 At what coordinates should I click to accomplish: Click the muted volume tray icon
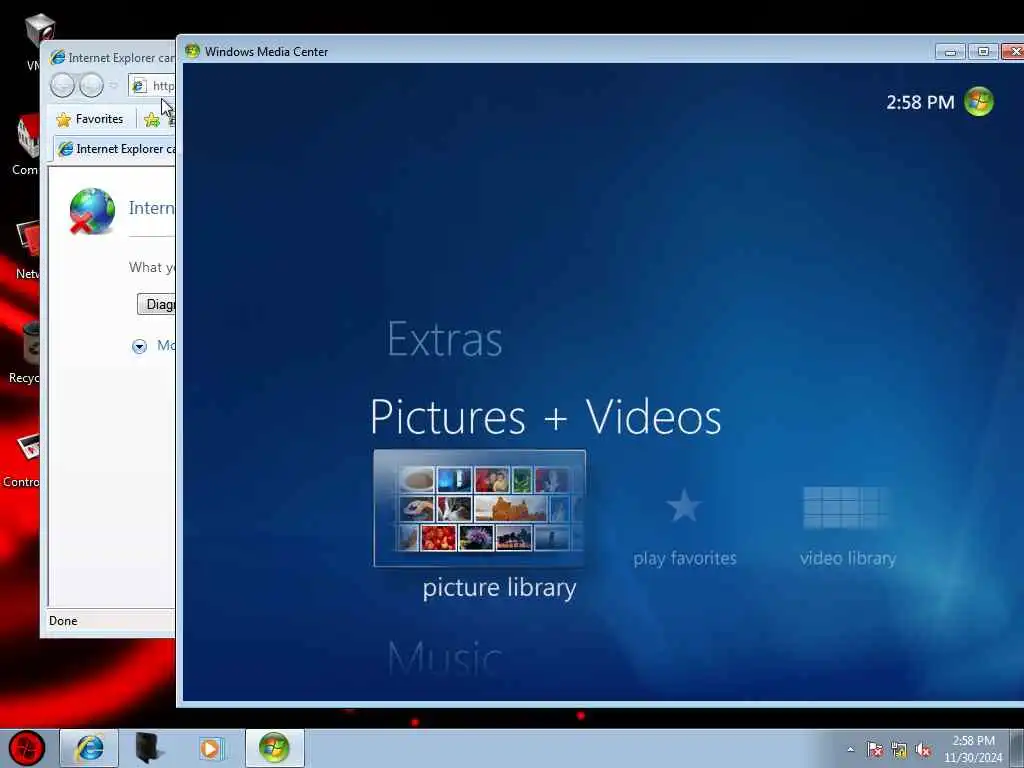(x=923, y=750)
